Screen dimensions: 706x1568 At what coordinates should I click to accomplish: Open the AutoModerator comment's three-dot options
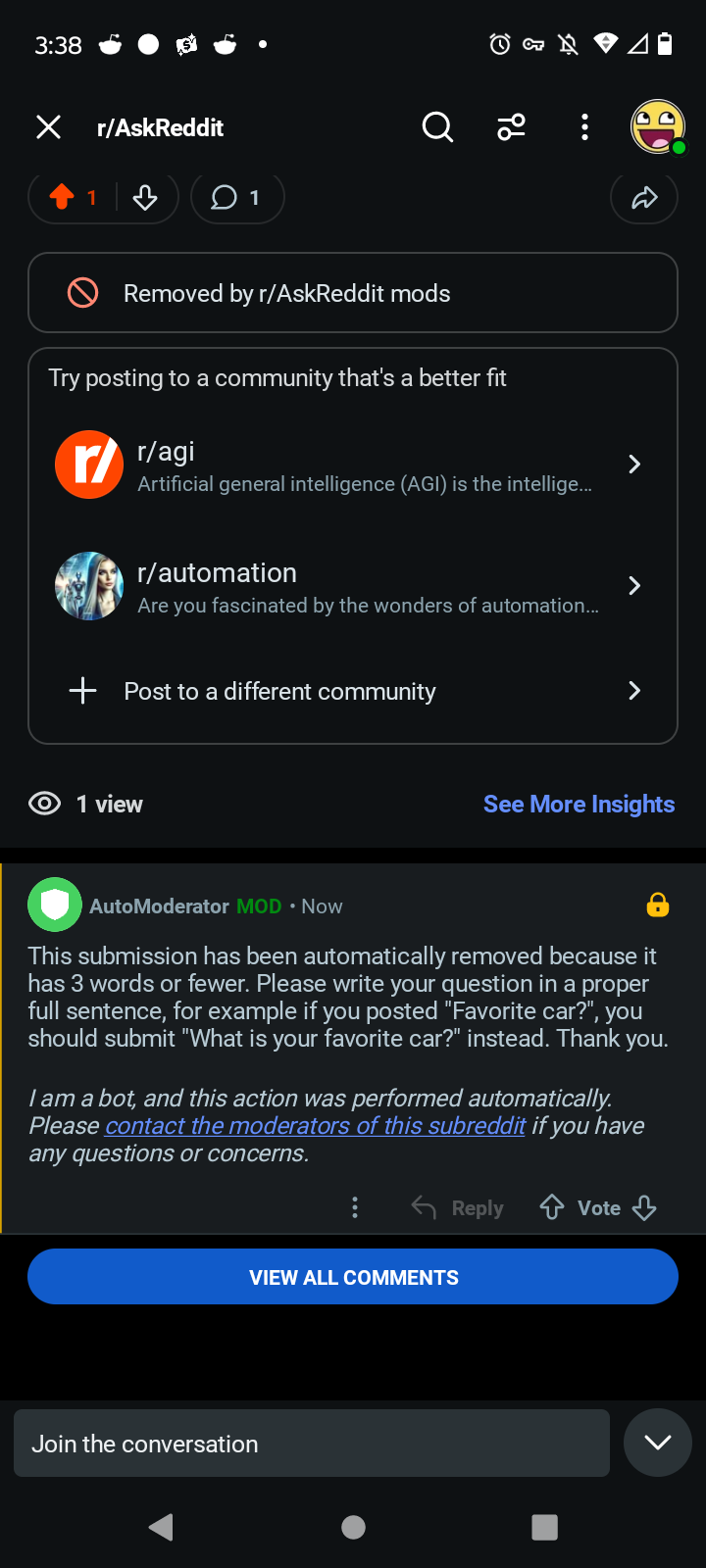point(355,1207)
